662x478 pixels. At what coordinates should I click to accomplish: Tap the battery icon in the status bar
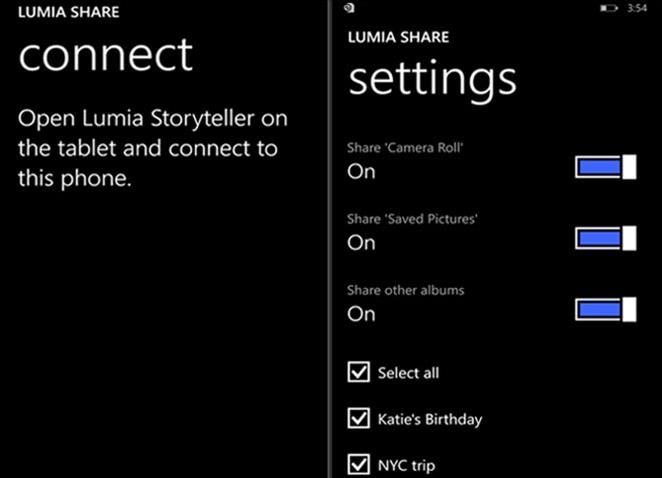coord(609,8)
